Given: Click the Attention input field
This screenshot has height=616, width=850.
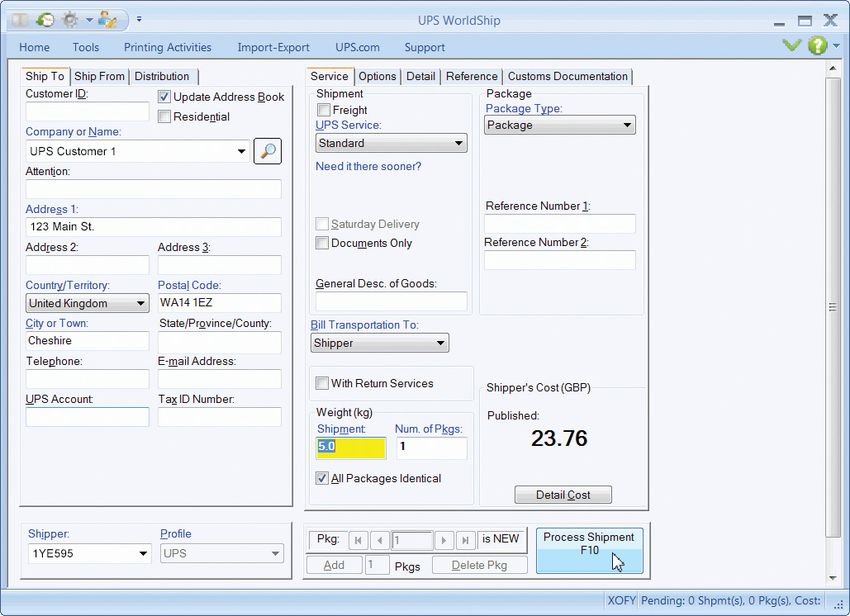Looking at the screenshot, I should (153, 189).
